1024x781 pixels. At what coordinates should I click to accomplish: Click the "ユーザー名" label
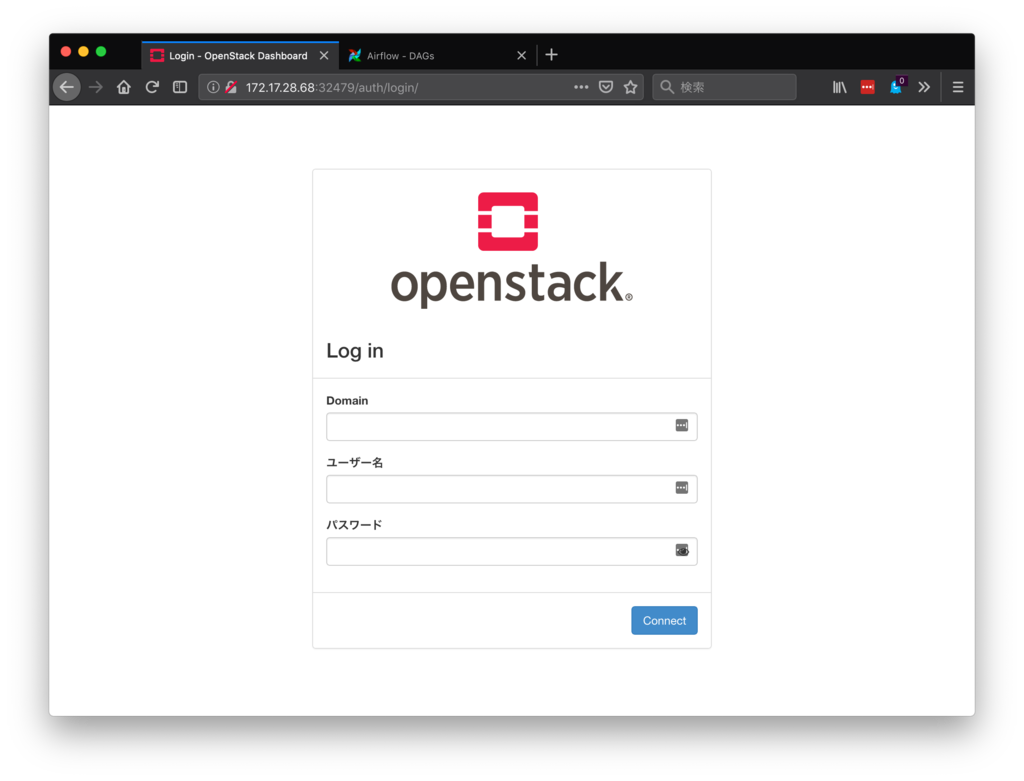pos(354,462)
